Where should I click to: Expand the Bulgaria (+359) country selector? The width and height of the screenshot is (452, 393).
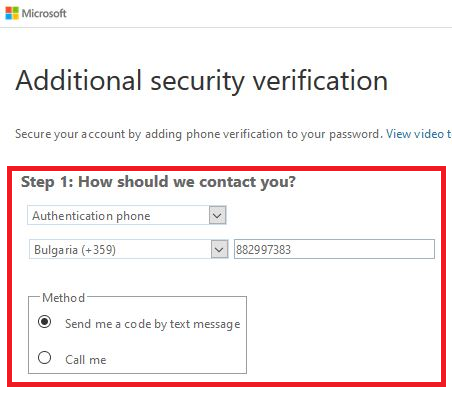click(129, 249)
